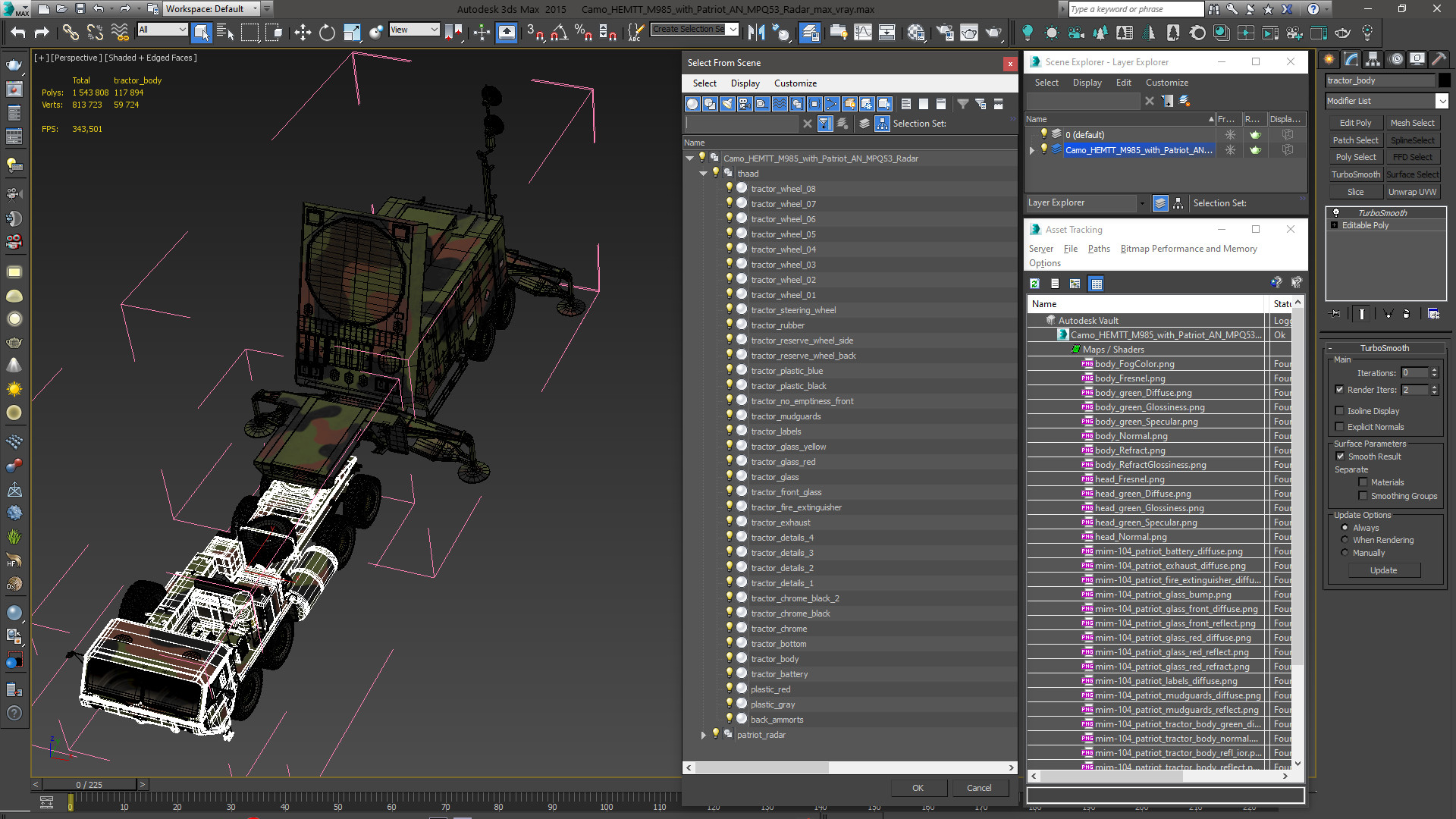1456x819 pixels.
Task: Click the timeline frame slider 0 / 225
Action: [89, 785]
